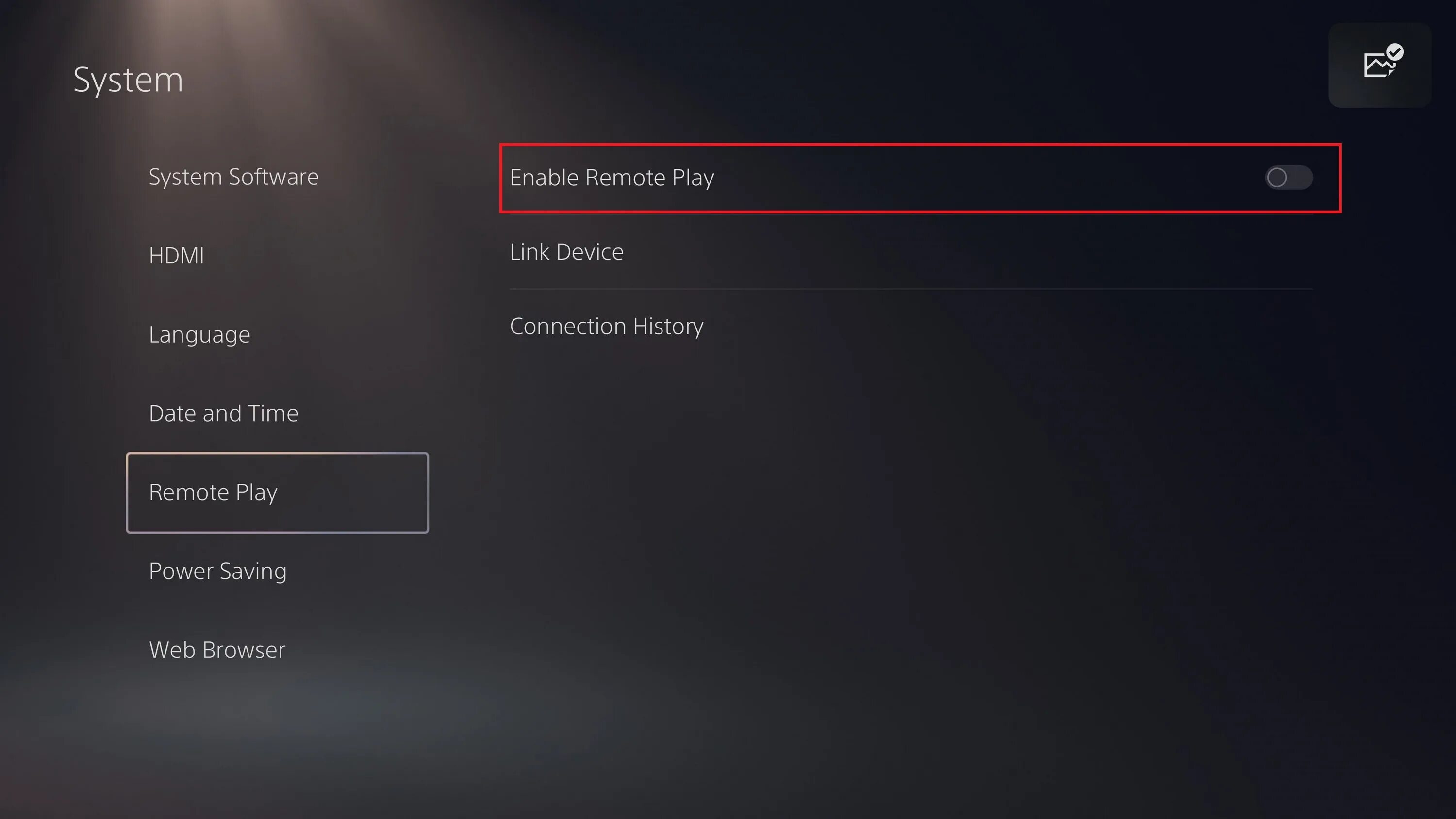Viewport: 1456px width, 819px height.
Task: Click the dark track of Remote Play switch
Action: (1301, 178)
